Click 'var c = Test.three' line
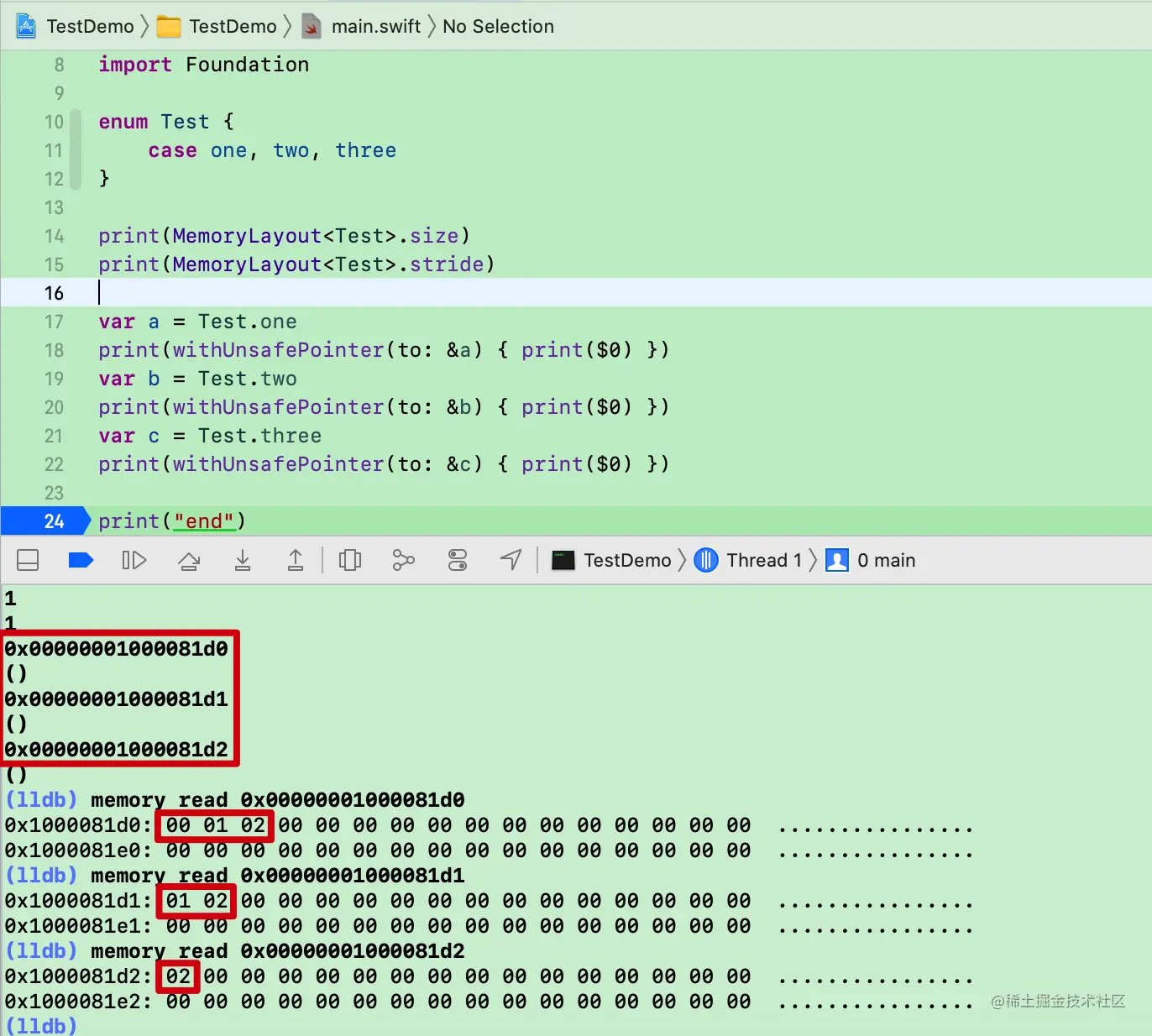This screenshot has height=1036, width=1152. click(x=210, y=436)
